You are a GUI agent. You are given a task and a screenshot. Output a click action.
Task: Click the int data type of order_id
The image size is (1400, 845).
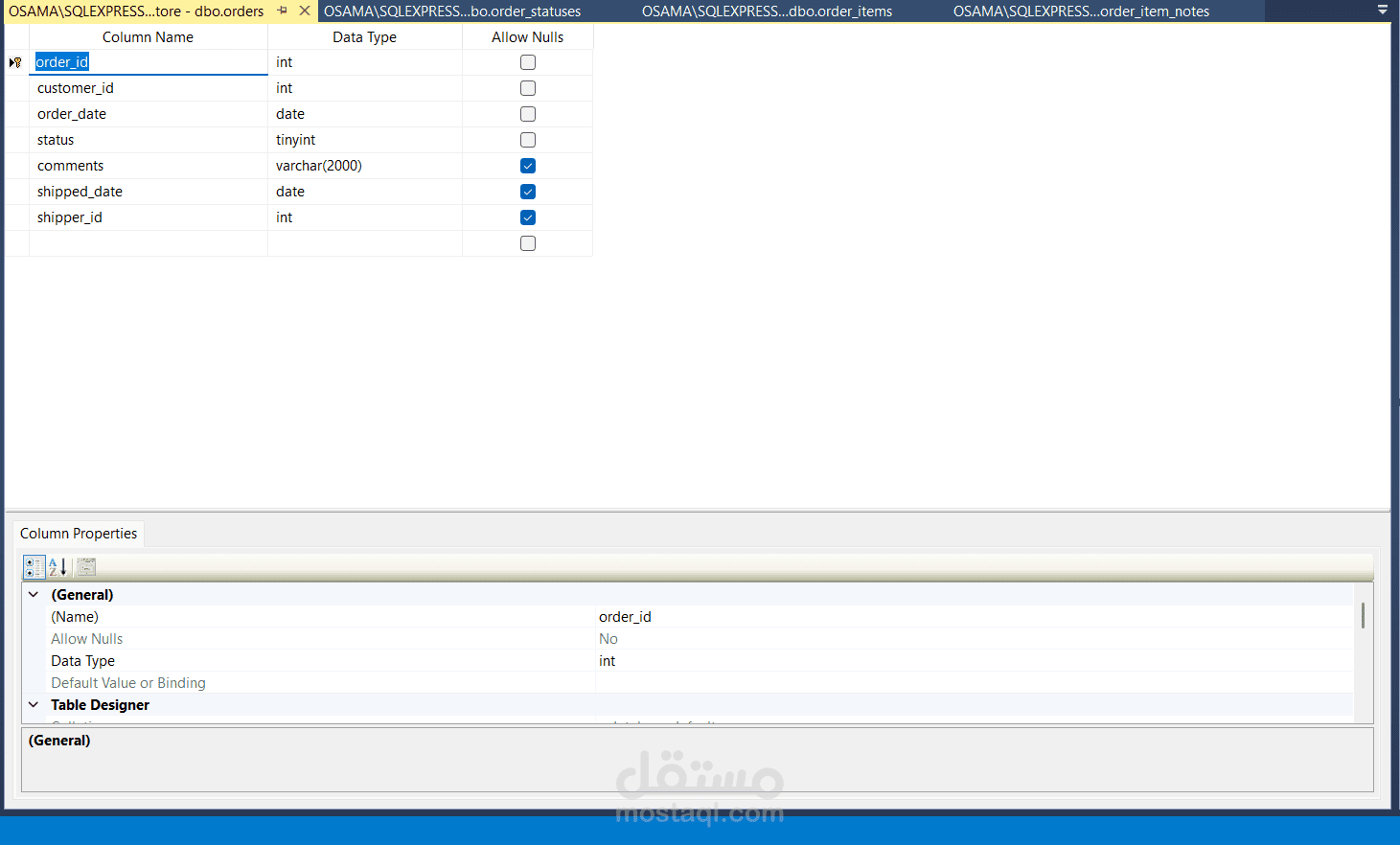(x=365, y=62)
